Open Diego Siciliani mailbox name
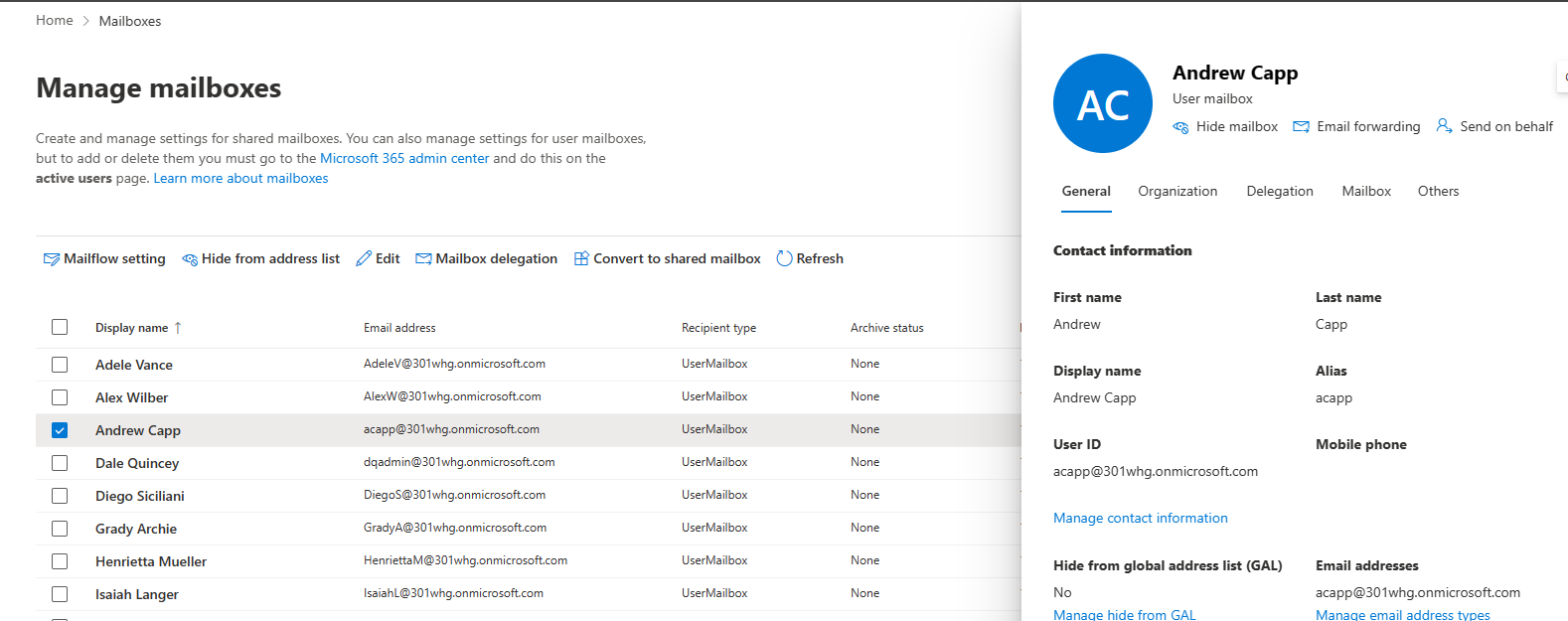 (x=140, y=496)
